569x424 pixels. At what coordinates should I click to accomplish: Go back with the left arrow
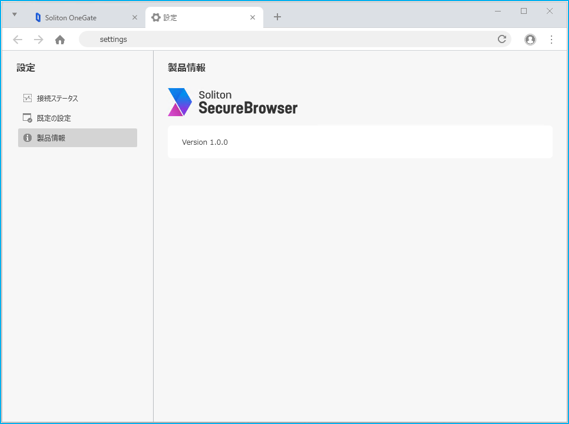click(x=17, y=39)
